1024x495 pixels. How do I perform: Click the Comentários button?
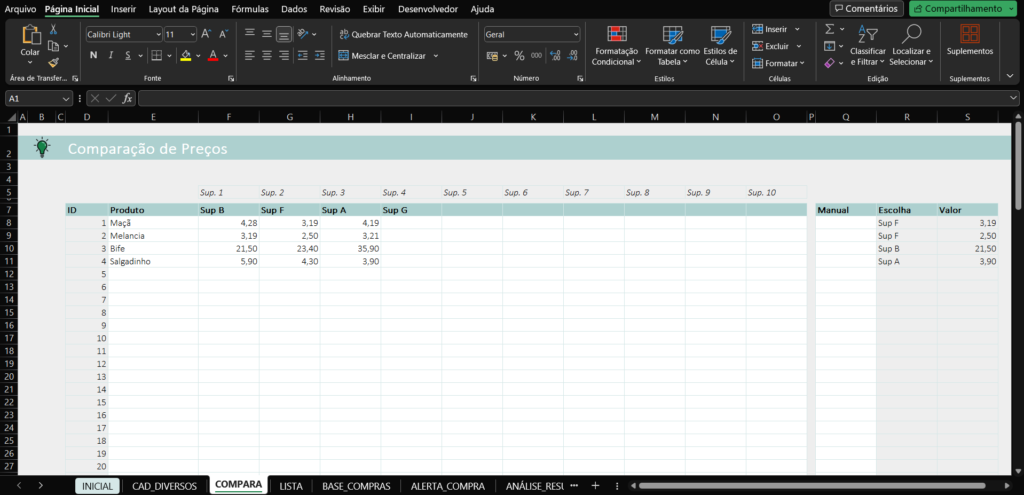coord(865,9)
